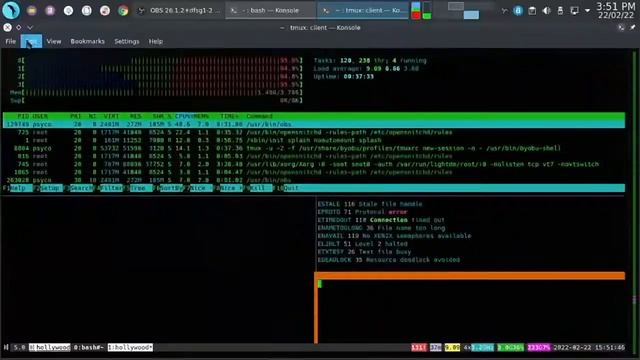Screen dimensions: 640x360
Task: Select the /sbin/init splash process row
Action: click(x=313, y=140)
